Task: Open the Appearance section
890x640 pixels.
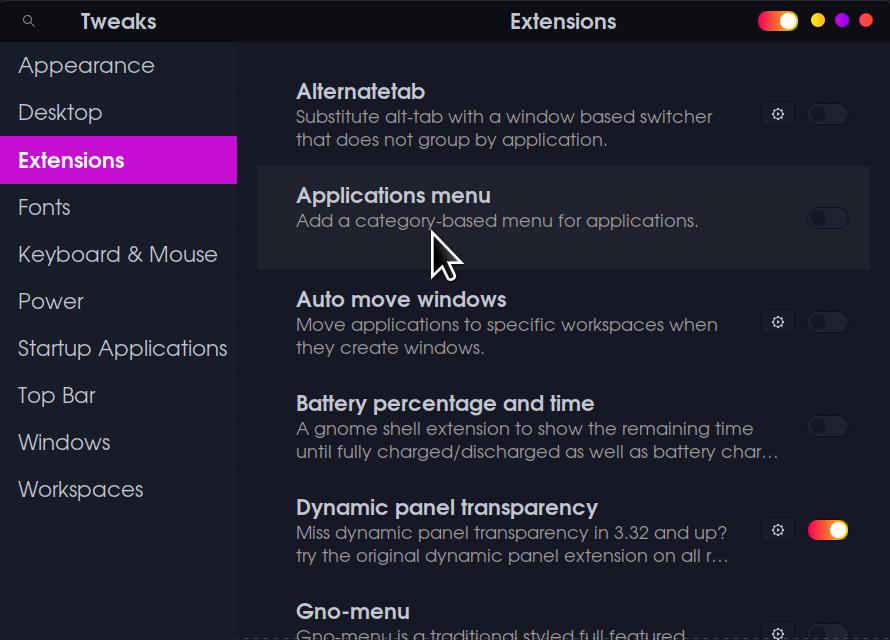Action: click(86, 66)
